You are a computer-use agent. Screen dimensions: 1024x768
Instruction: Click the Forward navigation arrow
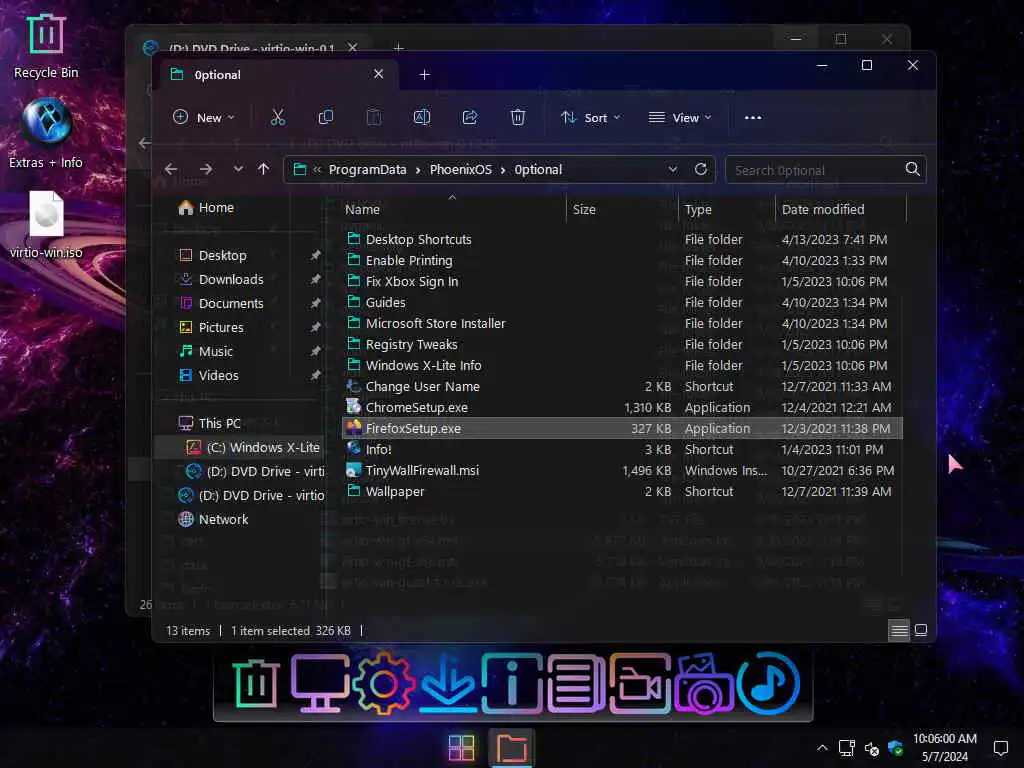(206, 169)
